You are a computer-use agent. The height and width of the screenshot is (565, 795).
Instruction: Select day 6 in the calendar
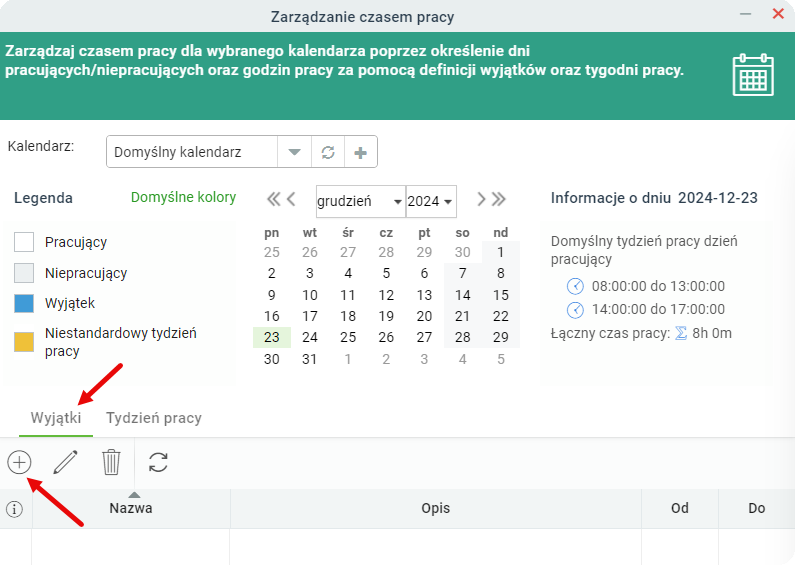pyautogui.click(x=424, y=273)
